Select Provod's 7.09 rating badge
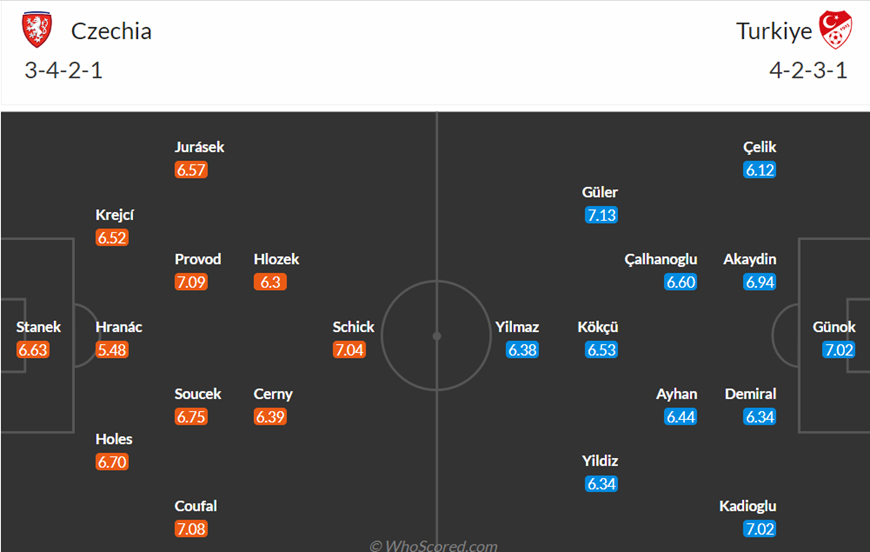The width and height of the screenshot is (870, 552). click(191, 282)
